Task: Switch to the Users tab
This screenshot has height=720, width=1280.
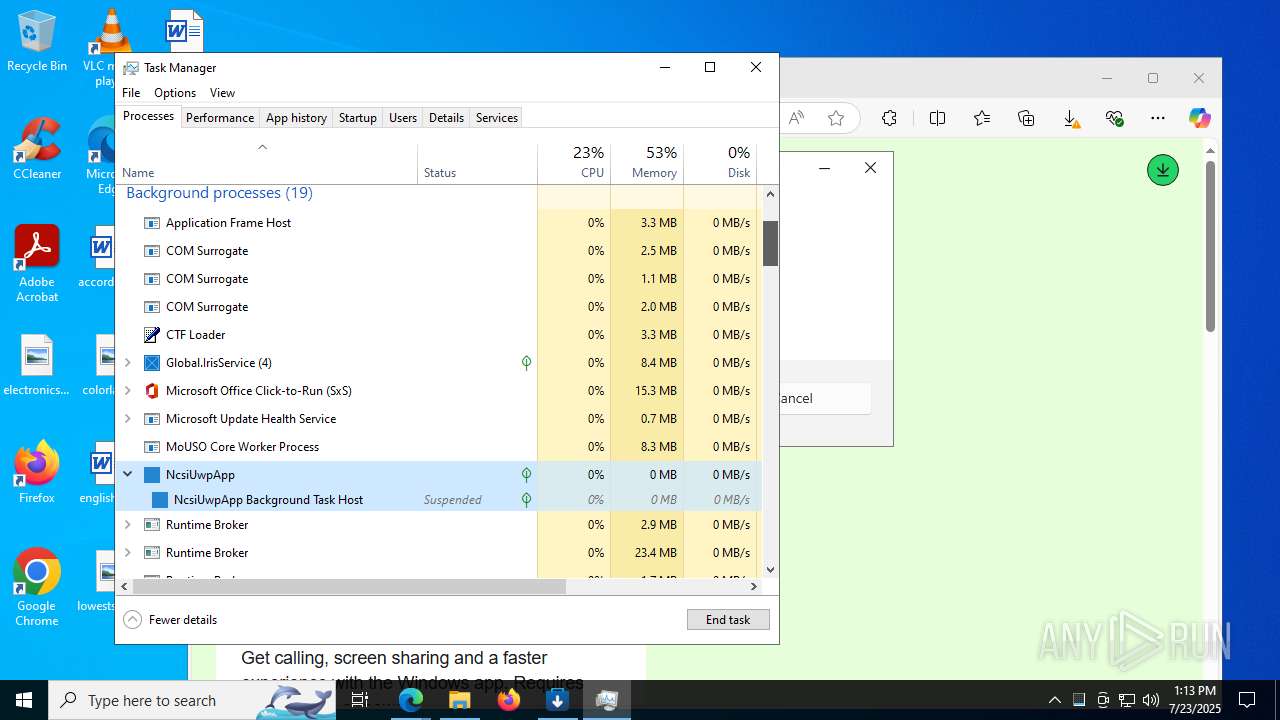Action: pos(403,118)
